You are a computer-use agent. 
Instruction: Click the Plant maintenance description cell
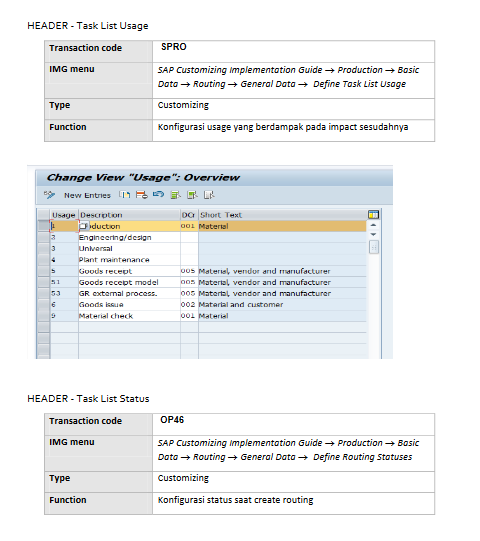pos(129,259)
